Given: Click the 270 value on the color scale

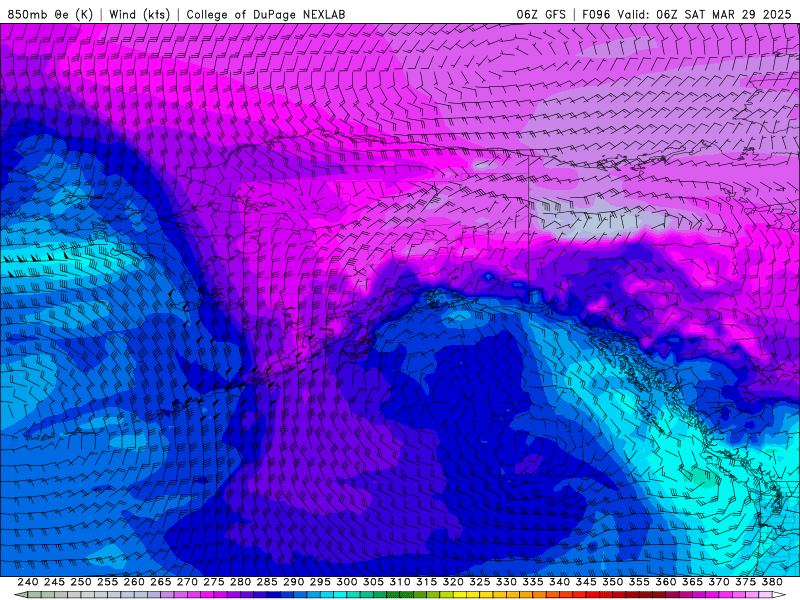Looking at the screenshot, I should coord(187,582).
